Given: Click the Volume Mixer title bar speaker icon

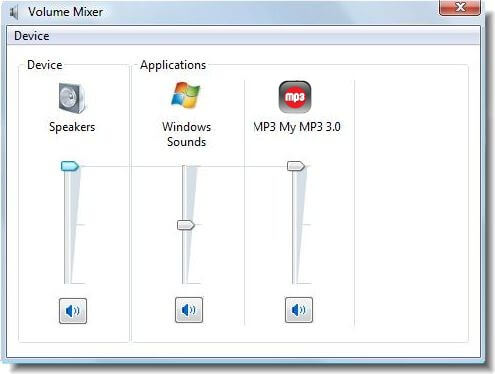Looking at the screenshot, I should 14,13.
